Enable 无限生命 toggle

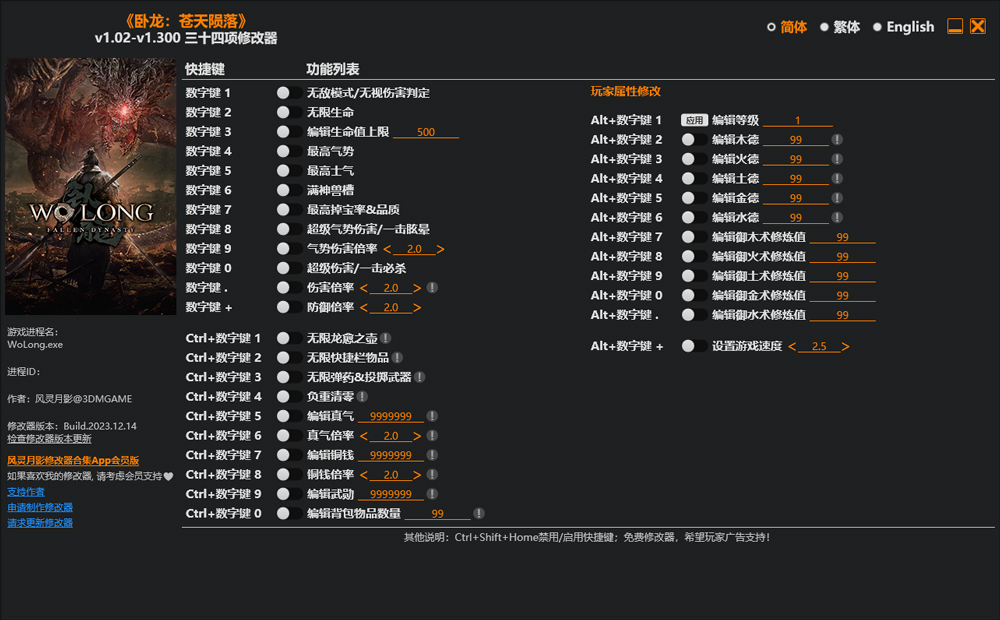pyautogui.click(x=289, y=112)
